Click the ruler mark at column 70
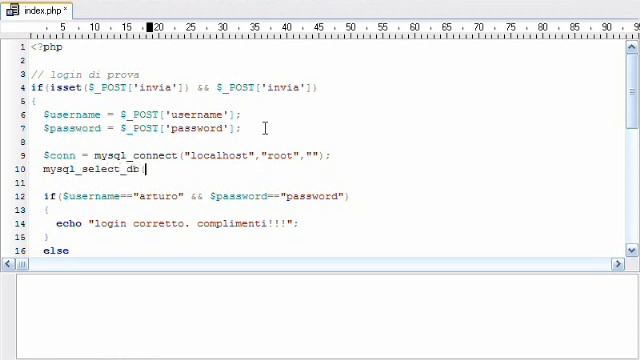Viewport: 640px width, 360px height. coord(478,27)
